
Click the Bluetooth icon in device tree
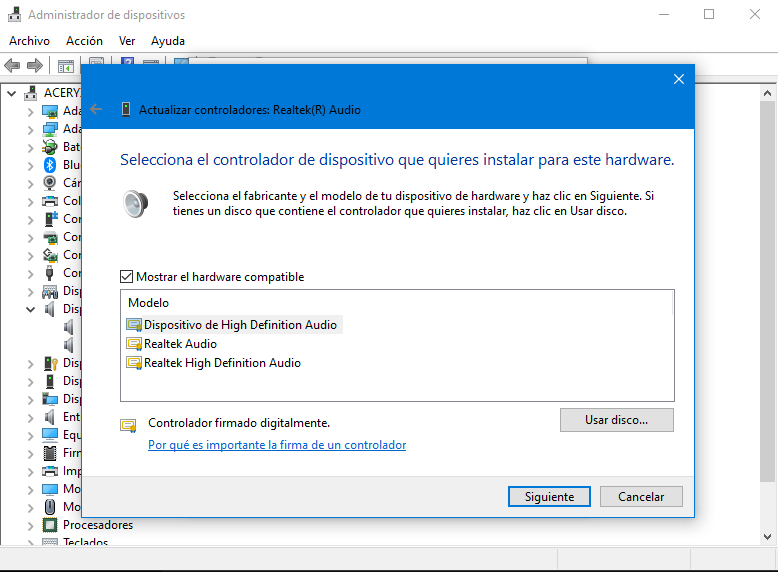[x=50, y=165]
